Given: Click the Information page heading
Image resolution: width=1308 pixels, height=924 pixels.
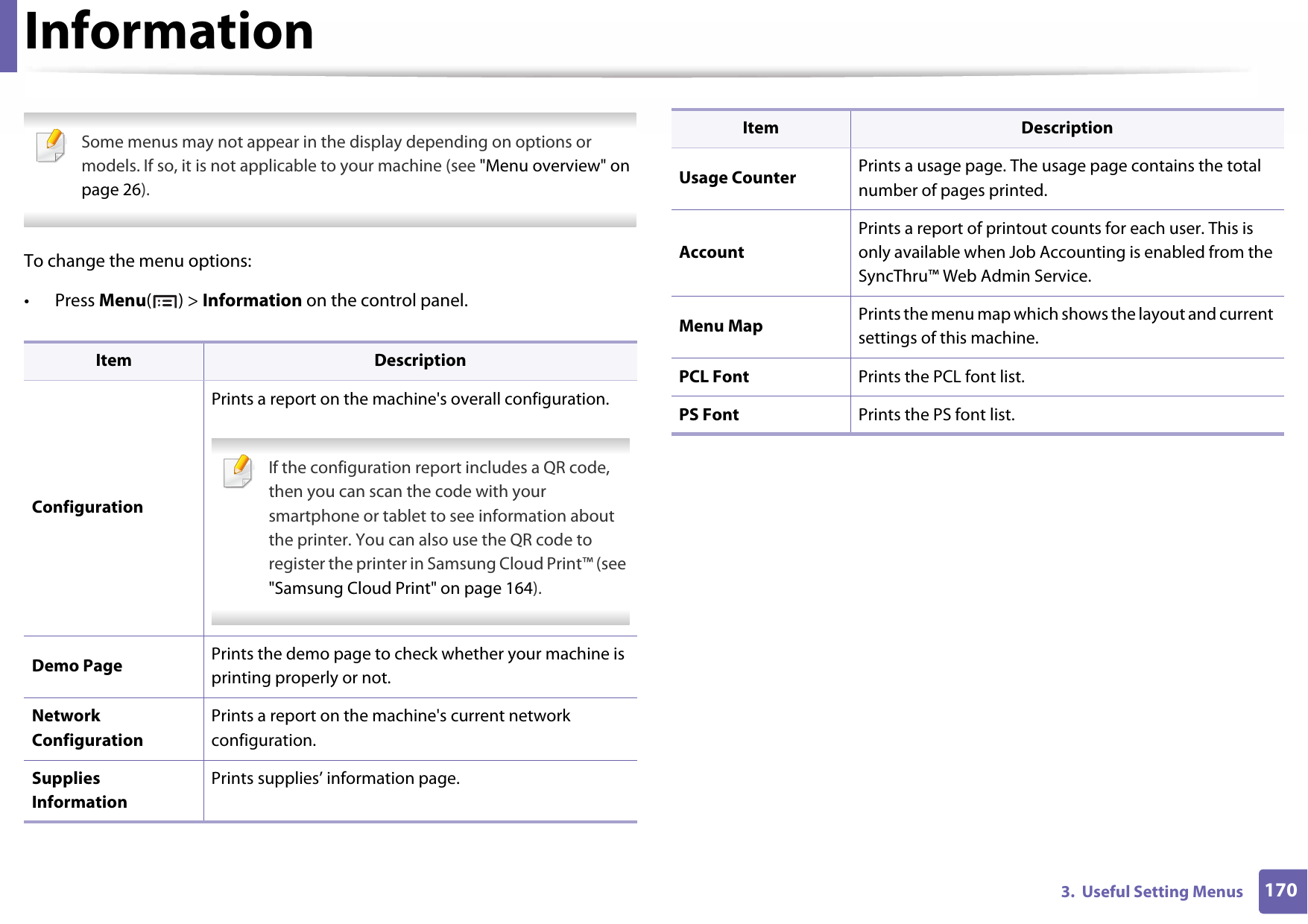Looking at the screenshot, I should click(169, 31).
